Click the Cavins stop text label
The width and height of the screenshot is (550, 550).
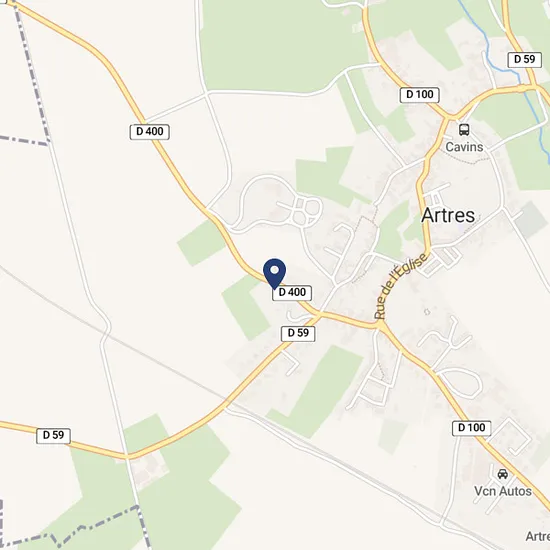464,147
